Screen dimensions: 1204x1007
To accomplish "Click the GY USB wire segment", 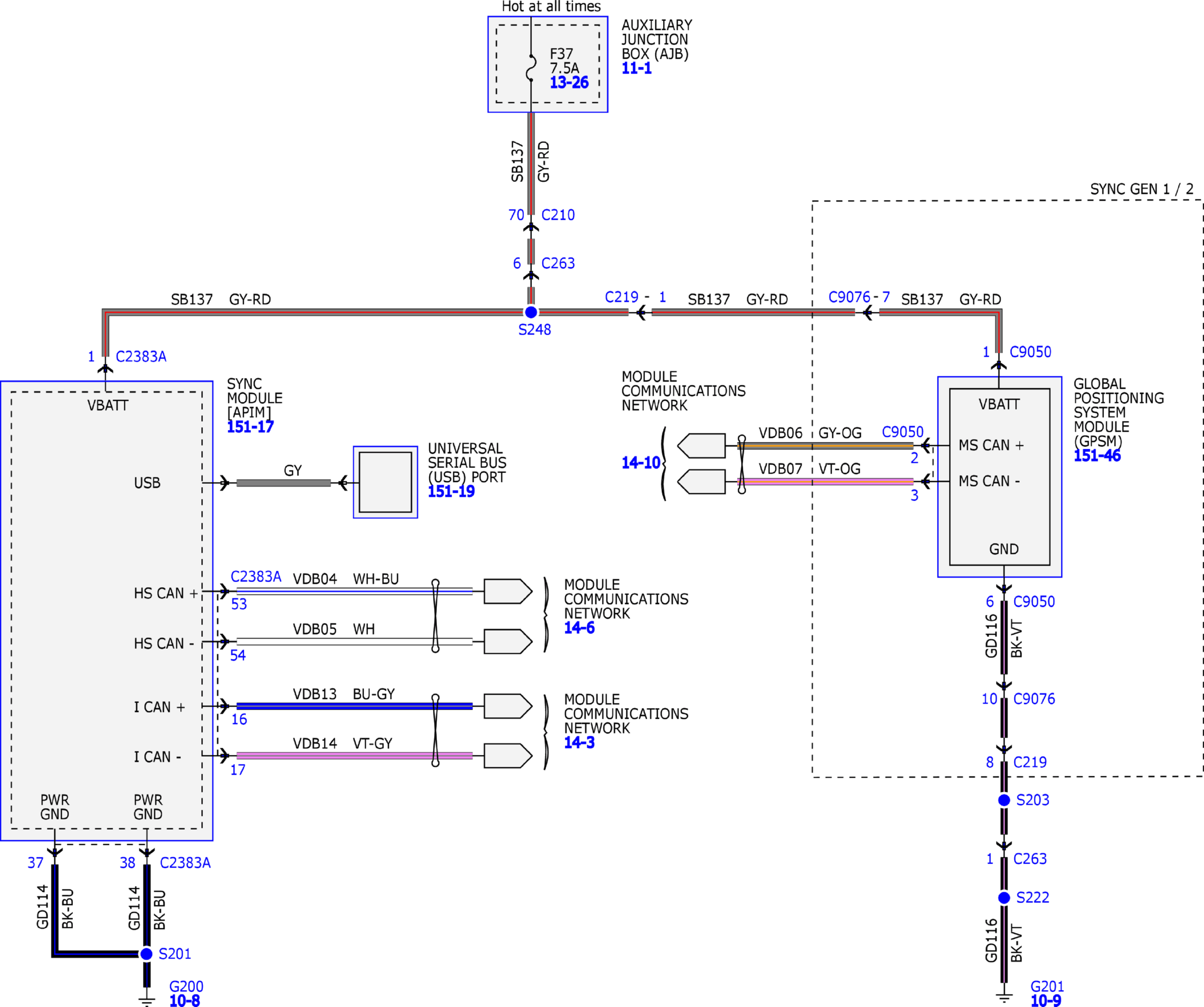I will [x=284, y=483].
